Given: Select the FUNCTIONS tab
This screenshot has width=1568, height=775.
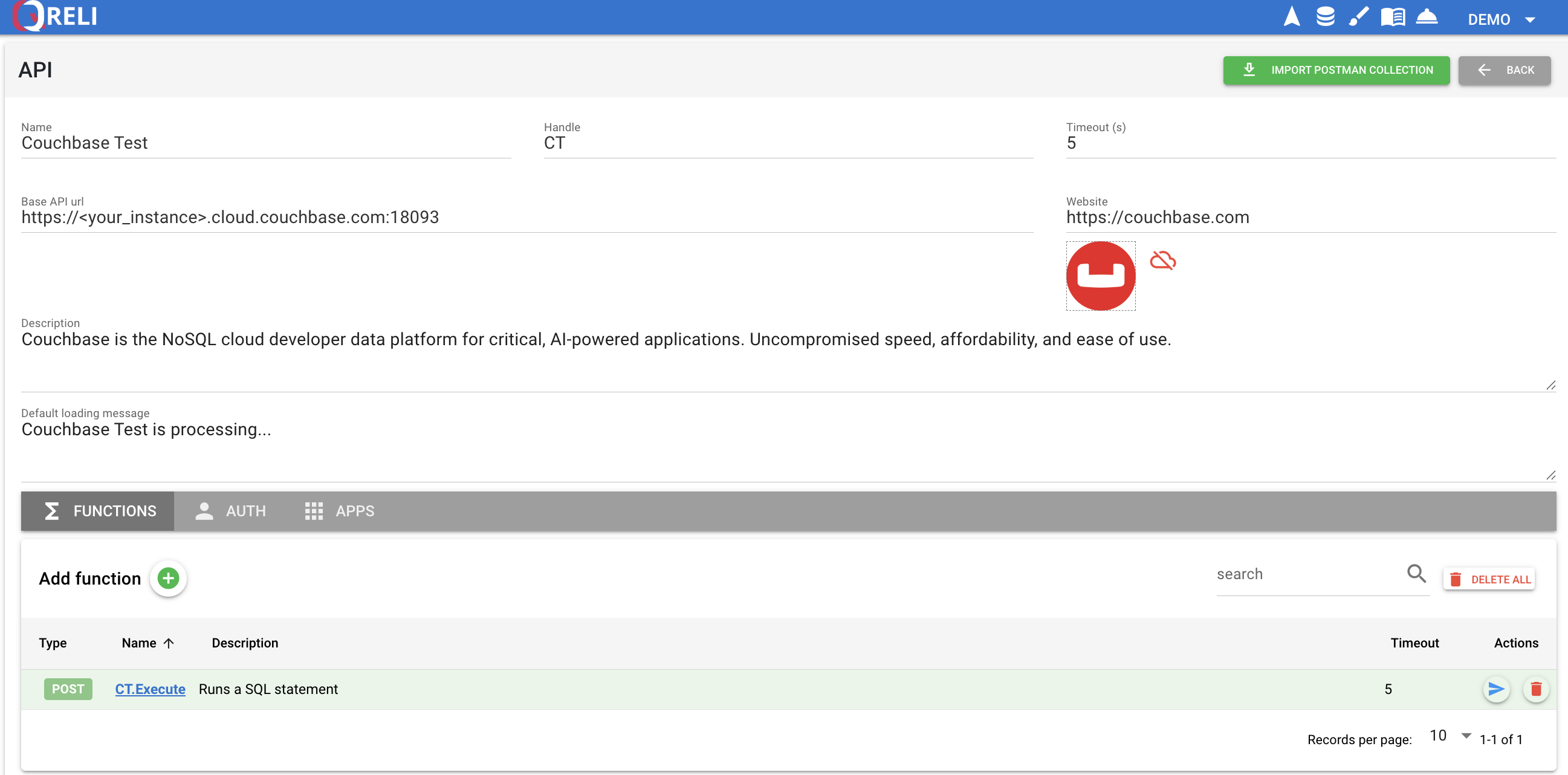Looking at the screenshot, I should point(99,511).
